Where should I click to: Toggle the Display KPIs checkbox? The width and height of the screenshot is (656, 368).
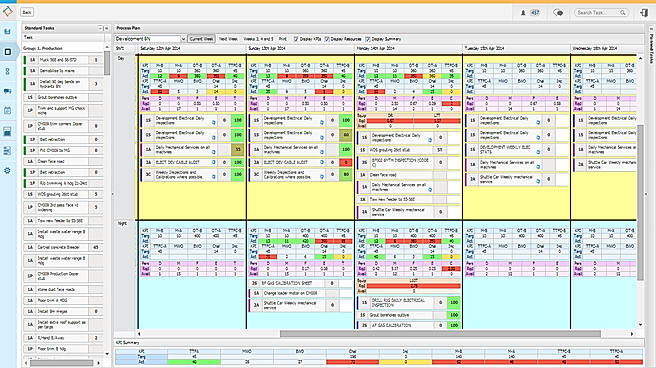pos(295,39)
